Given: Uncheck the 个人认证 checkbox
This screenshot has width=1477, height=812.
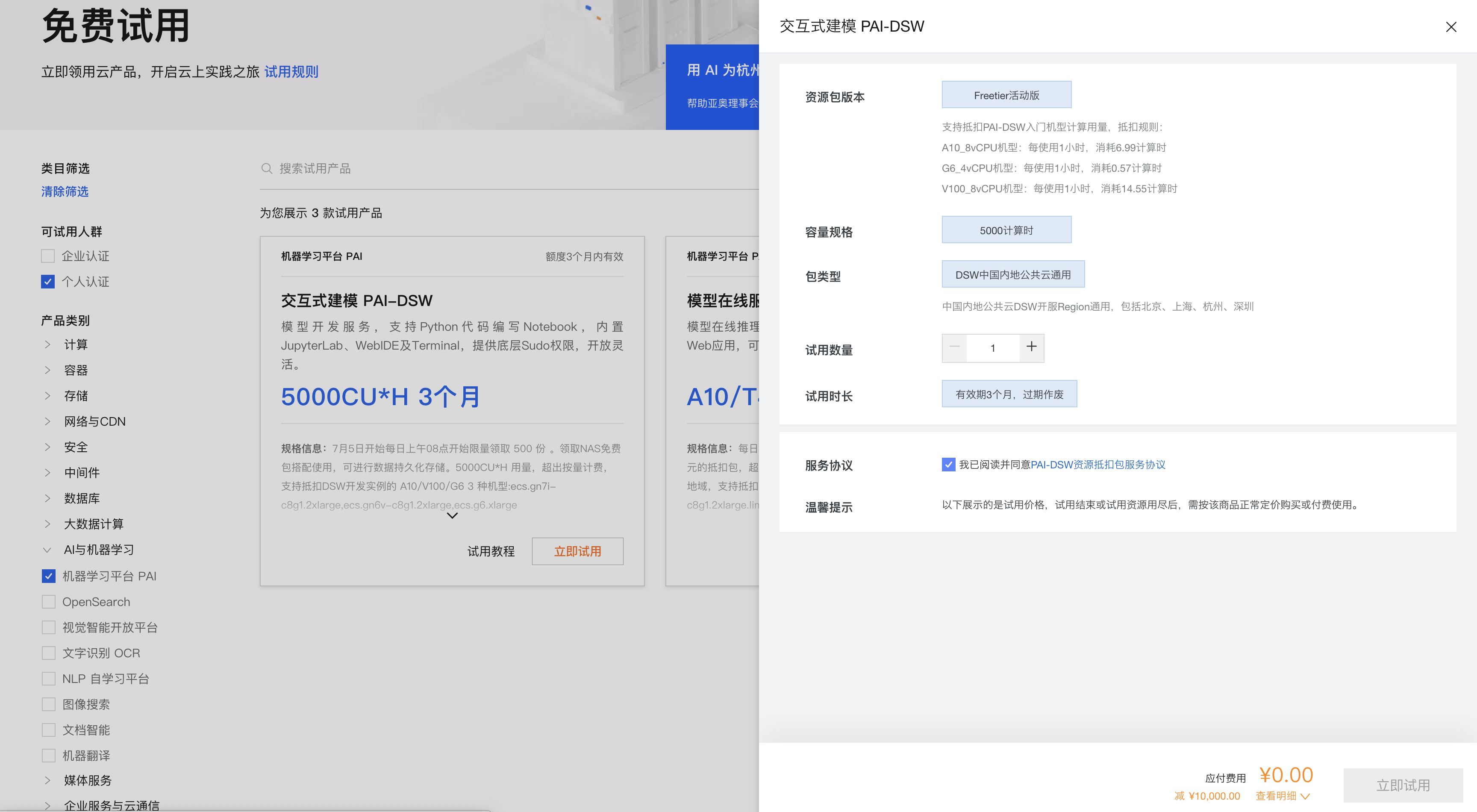Looking at the screenshot, I should coord(48,282).
